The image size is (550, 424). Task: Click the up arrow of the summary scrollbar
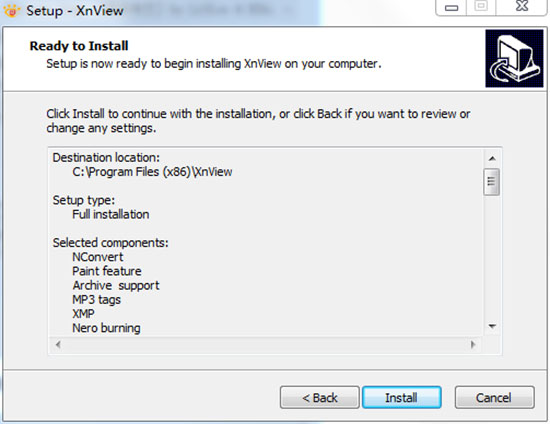[x=492, y=159]
